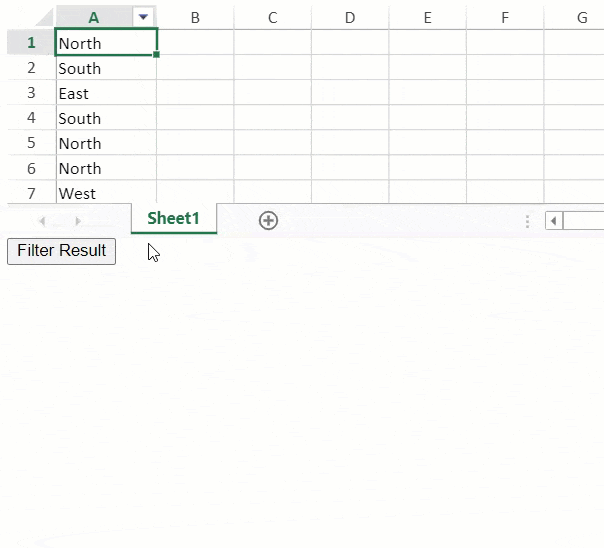Select cell A7 containing West
604x548 pixels.
coord(106,193)
